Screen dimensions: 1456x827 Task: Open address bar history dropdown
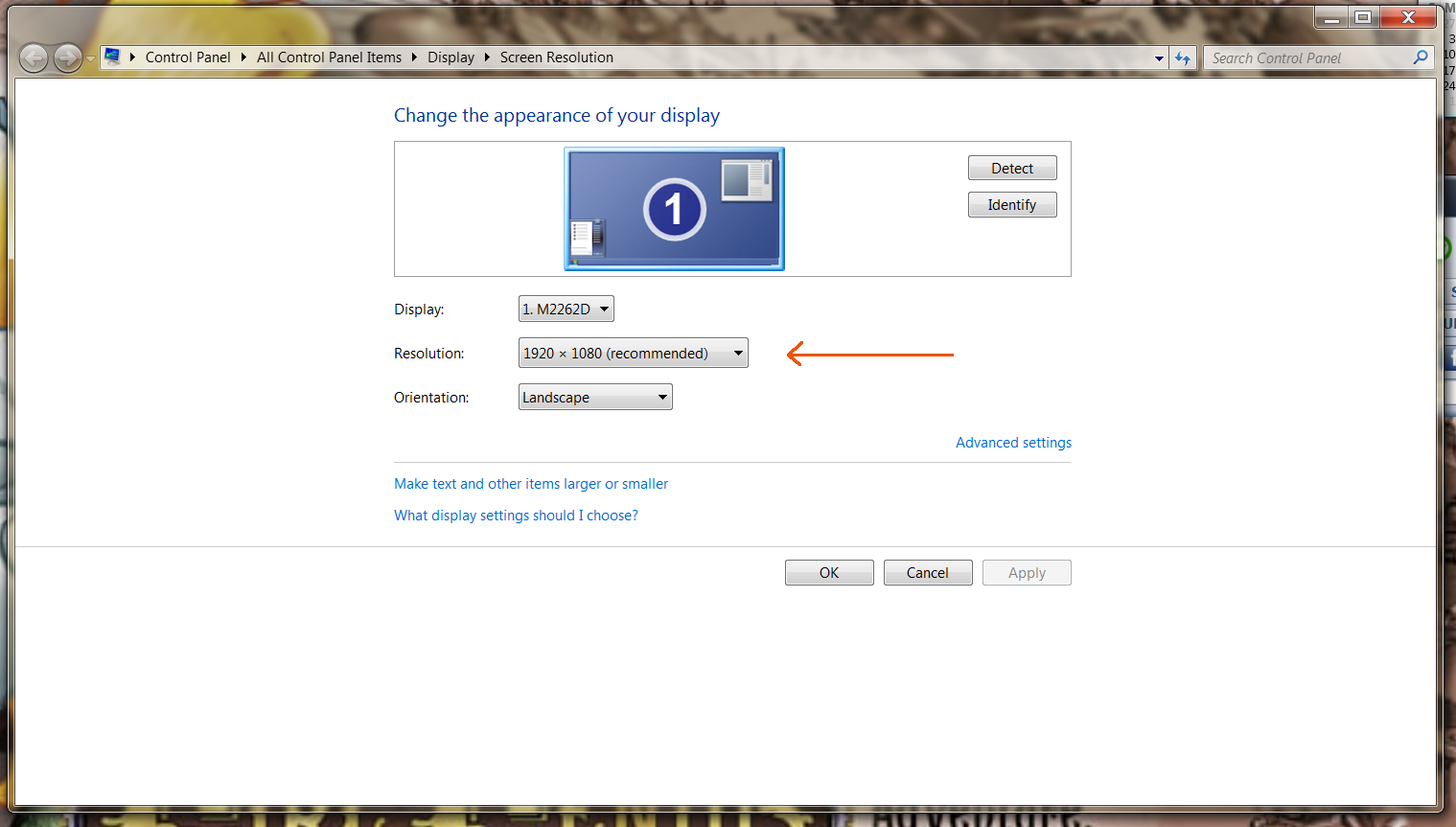pos(1159,58)
